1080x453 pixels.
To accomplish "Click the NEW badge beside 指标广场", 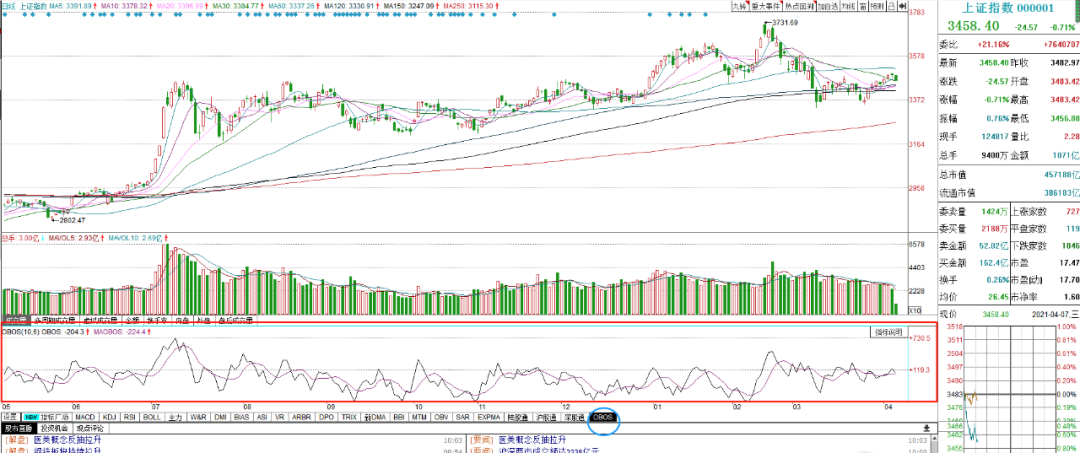I will click(x=30, y=417).
